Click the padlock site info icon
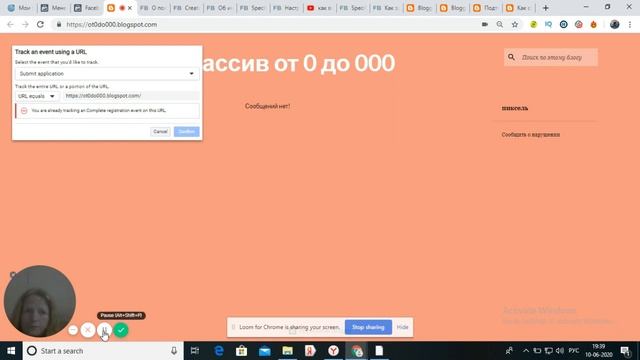 (x=59, y=24)
